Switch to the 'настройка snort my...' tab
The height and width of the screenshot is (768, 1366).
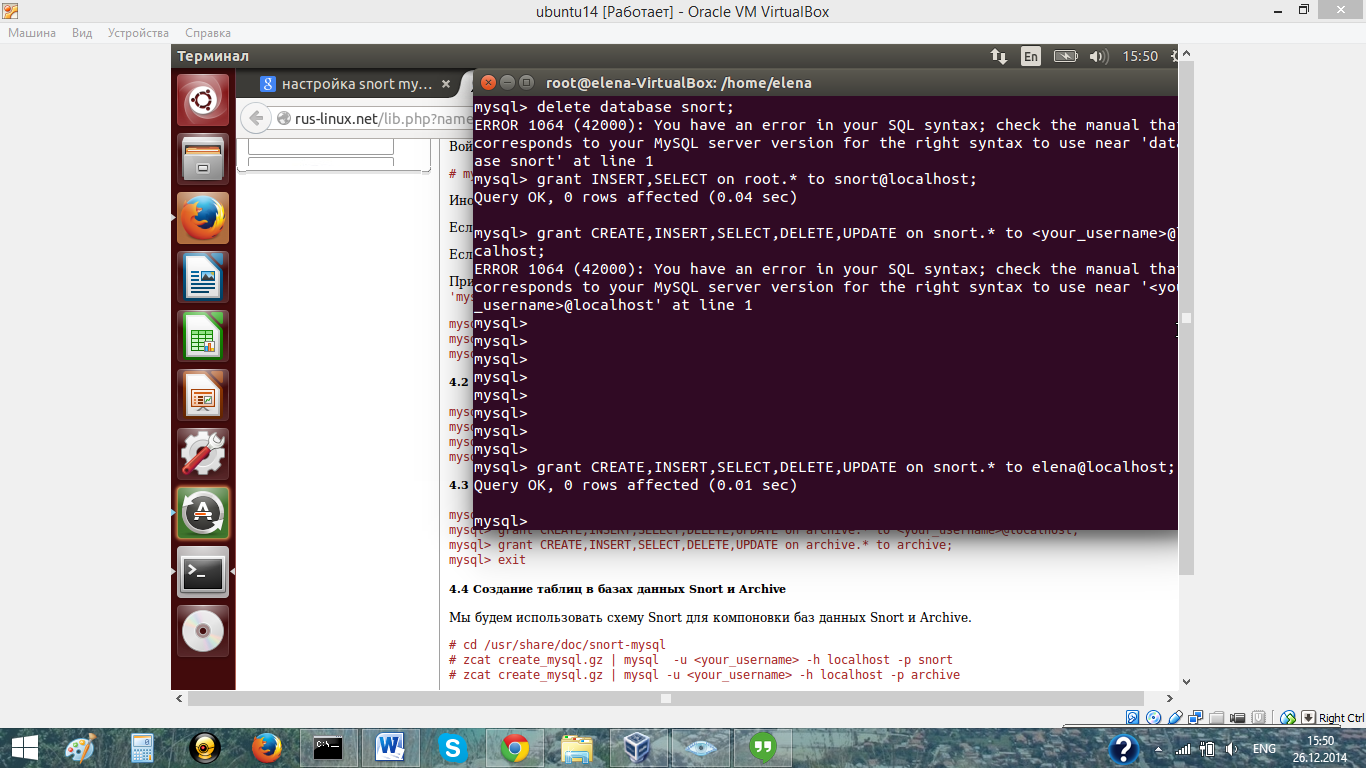(x=357, y=84)
